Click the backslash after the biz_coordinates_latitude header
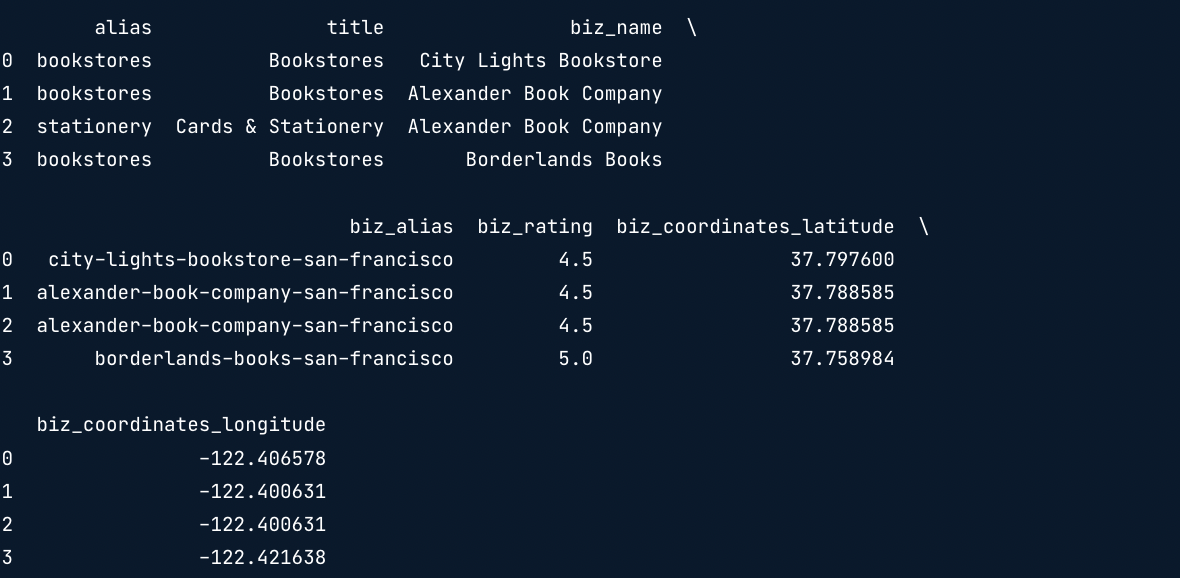This screenshot has width=1180, height=578. [x=924, y=227]
